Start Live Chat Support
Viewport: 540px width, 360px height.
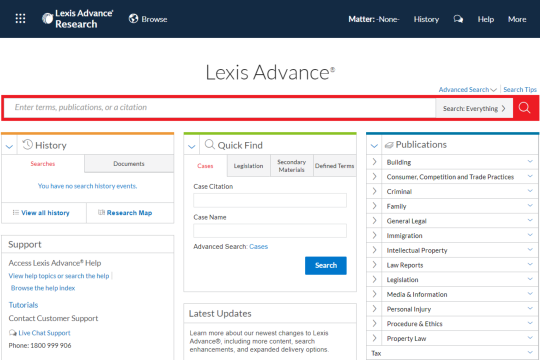(44, 333)
